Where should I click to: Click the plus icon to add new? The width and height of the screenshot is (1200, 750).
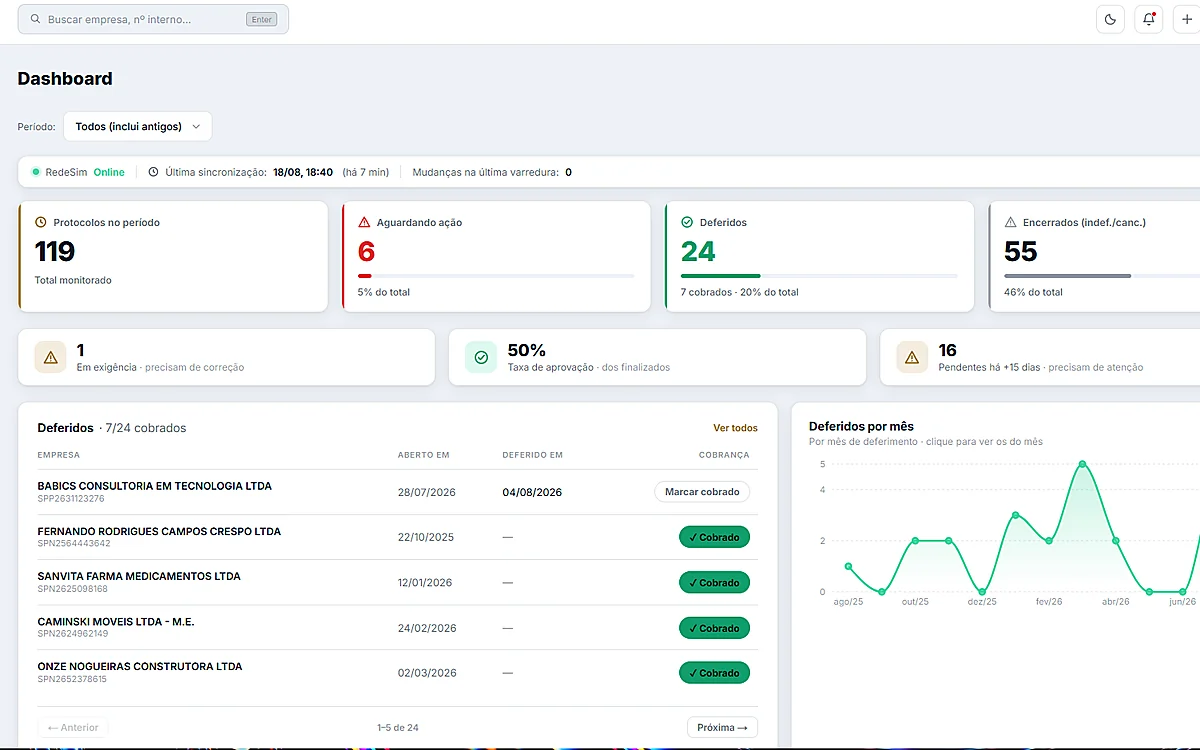pyautogui.click(x=1187, y=19)
